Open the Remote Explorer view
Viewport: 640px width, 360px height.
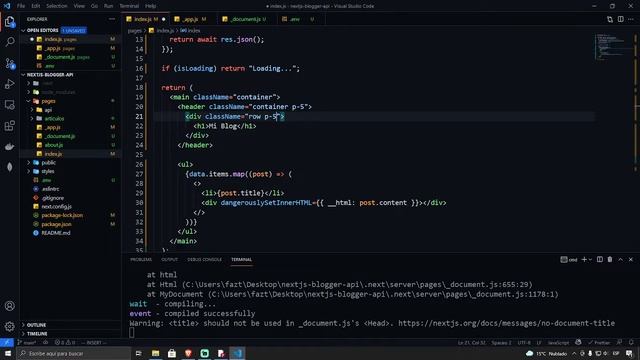coord(10,105)
